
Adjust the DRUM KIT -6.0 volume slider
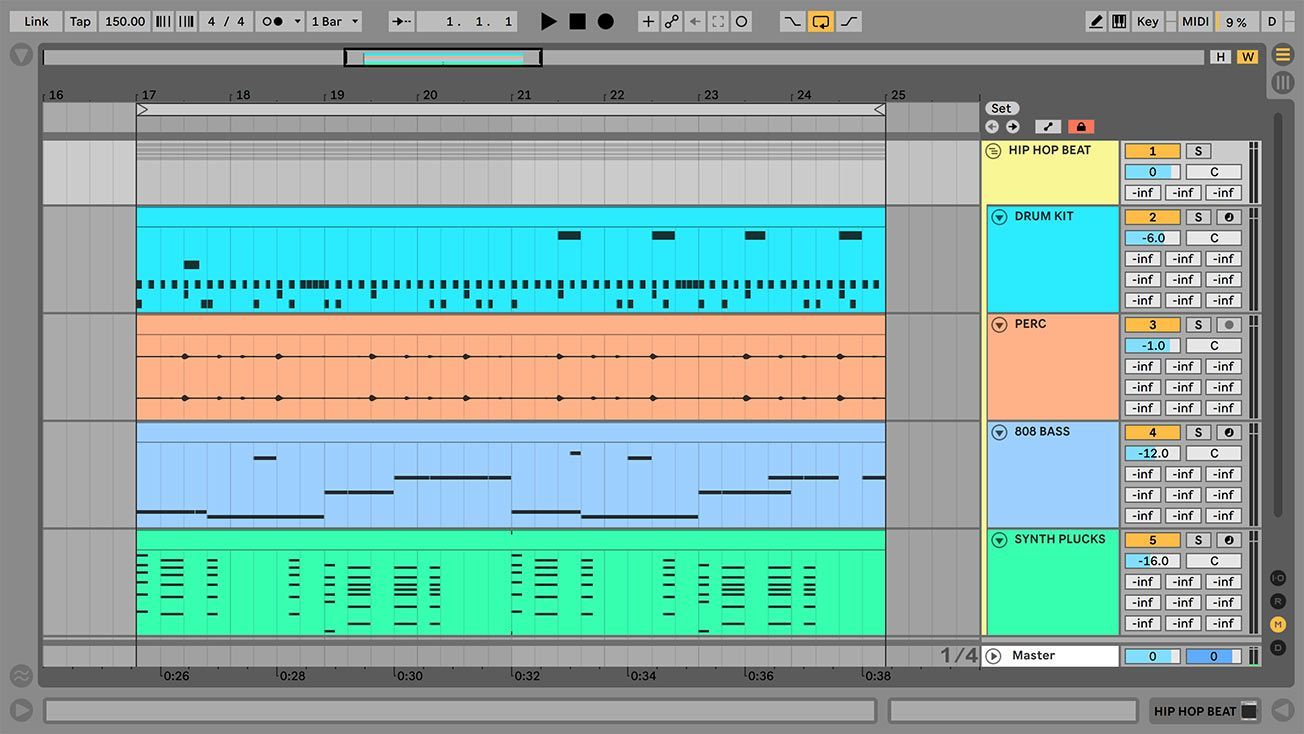pyautogui.click(x=1152, y=238)
